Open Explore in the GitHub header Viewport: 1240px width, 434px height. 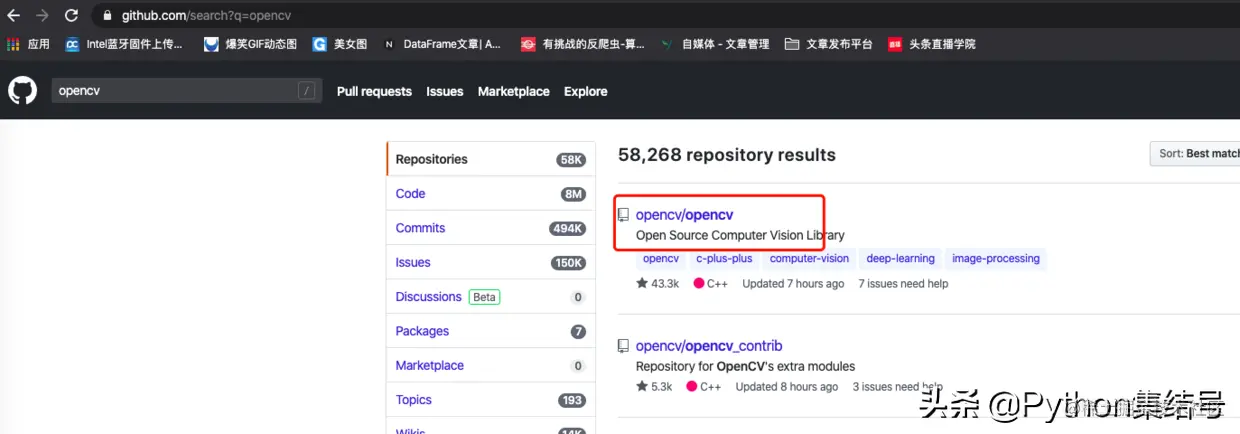pyautogui.click(x=586, y=91)
